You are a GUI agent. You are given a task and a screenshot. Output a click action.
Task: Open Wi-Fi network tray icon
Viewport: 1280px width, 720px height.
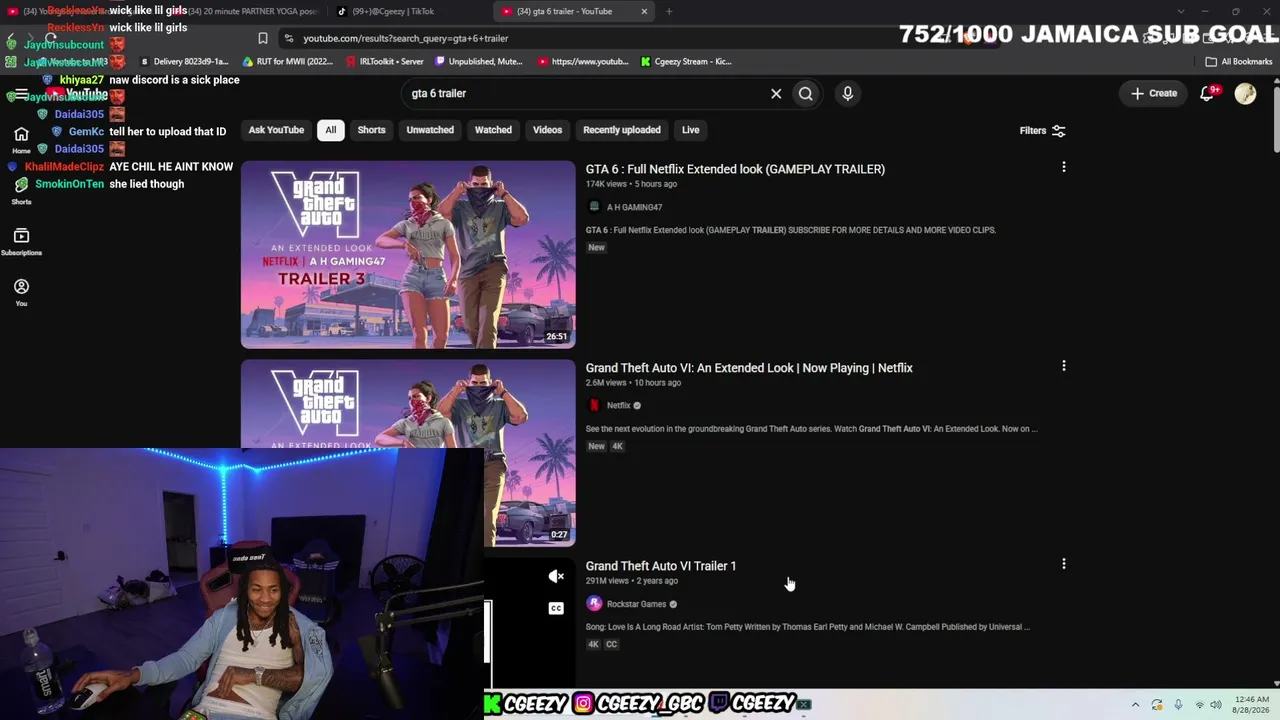[1199, 705]
